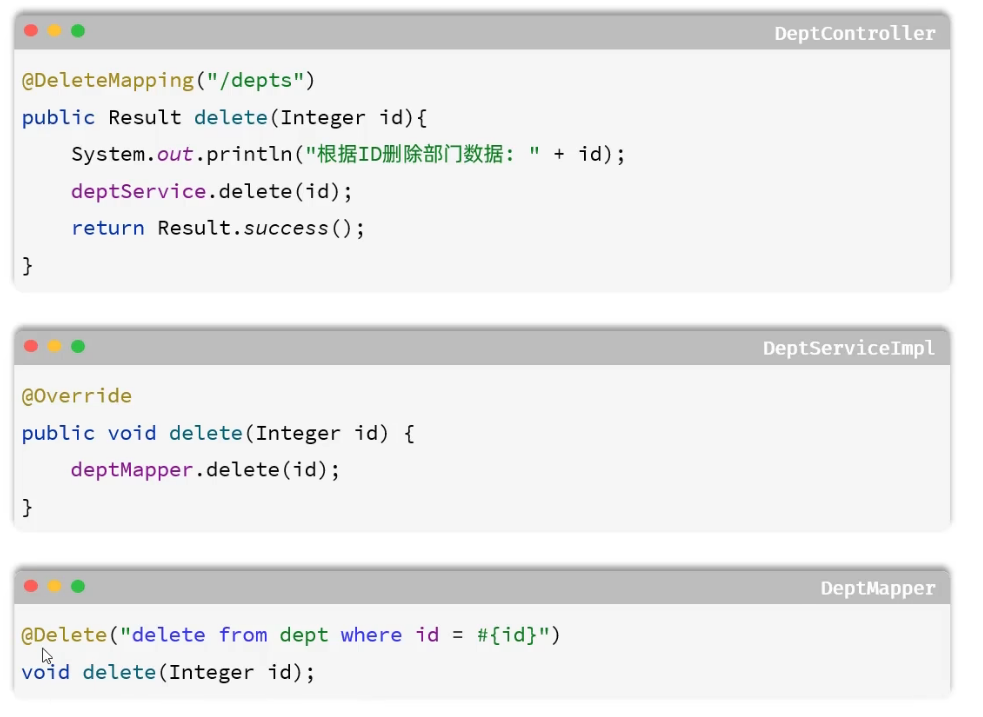This screenshot has height=717, width=983.
Task: Click the return Result.success() line
Action: 218,228
